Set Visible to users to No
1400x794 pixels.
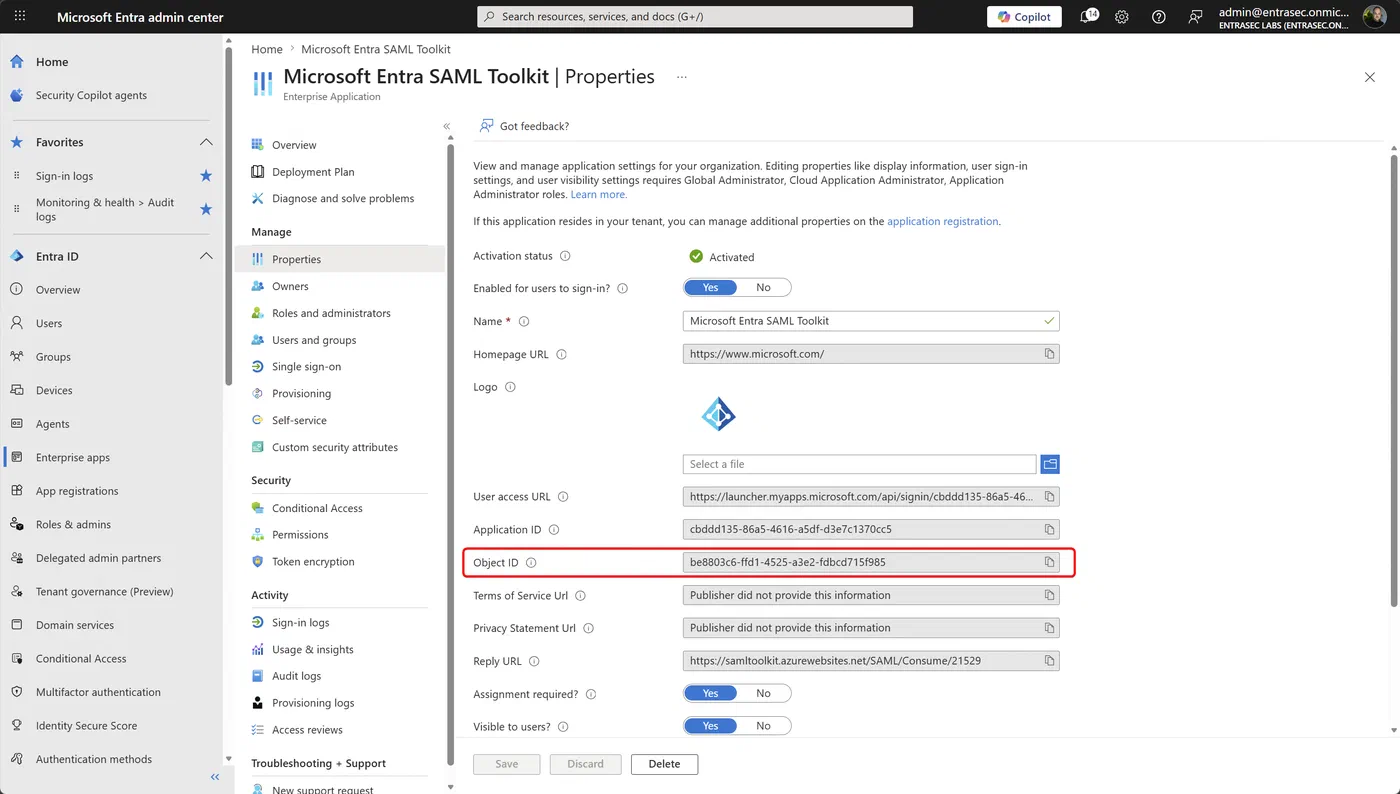(x=764, y=726)
